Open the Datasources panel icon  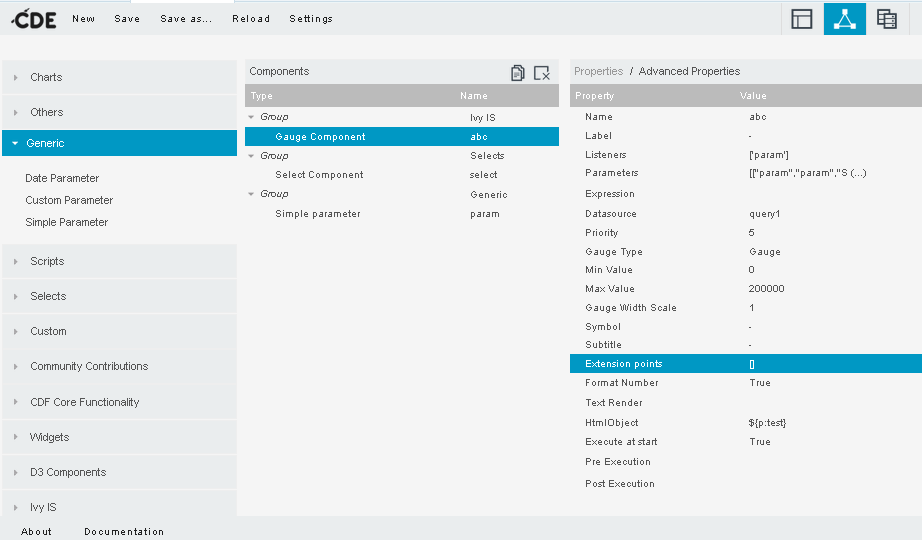[x=887, y=19]
